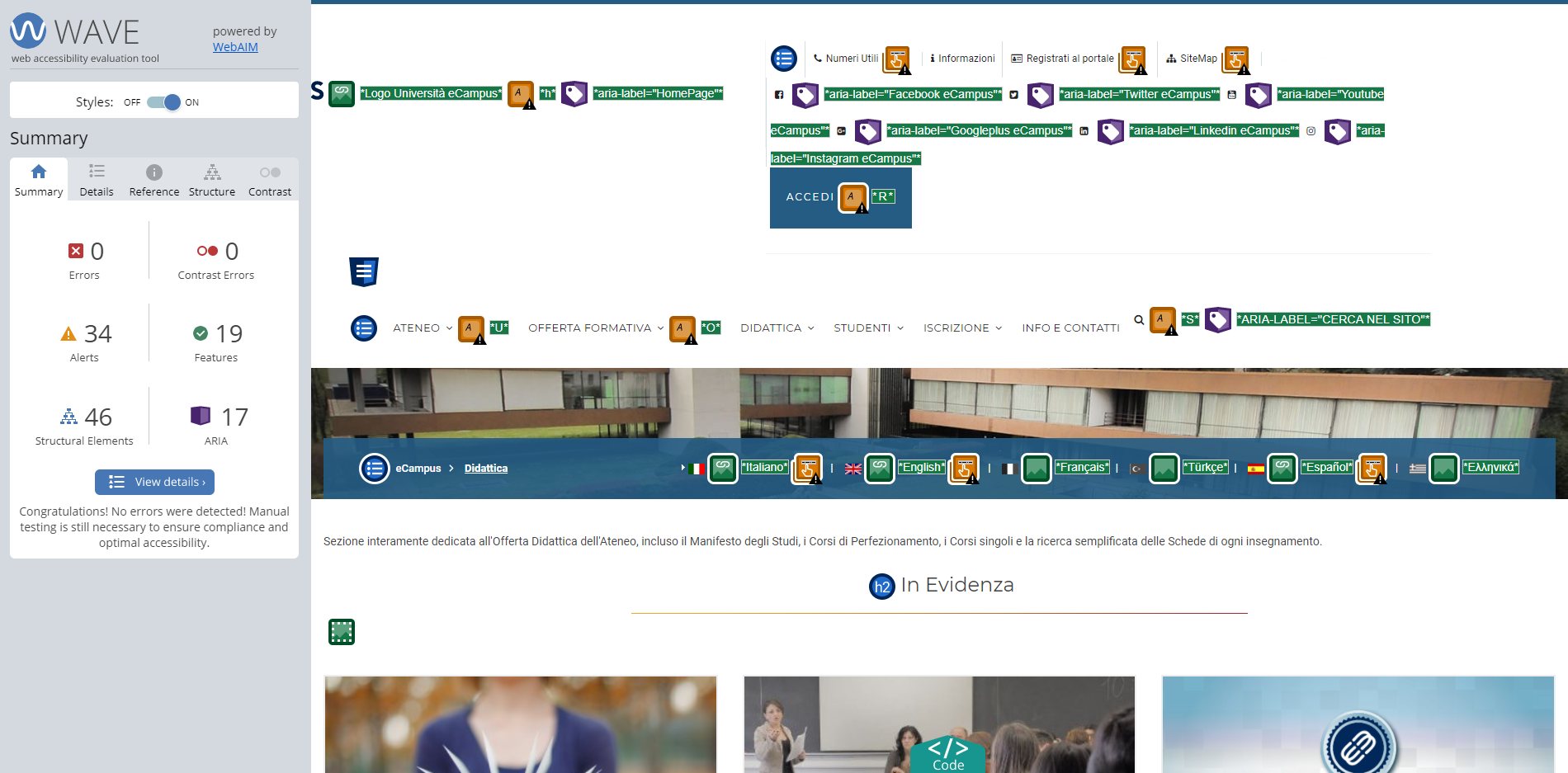Screen dimensions: 1568x773
Task: Open the Numeri Utili link
Action: tap(846, 59)
